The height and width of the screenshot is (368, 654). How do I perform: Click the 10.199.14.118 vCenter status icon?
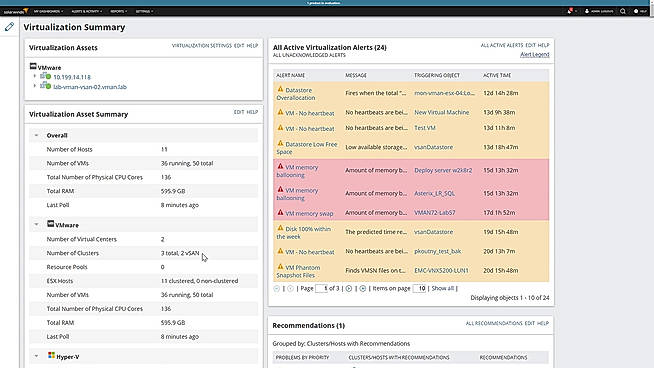click(45, 76)
